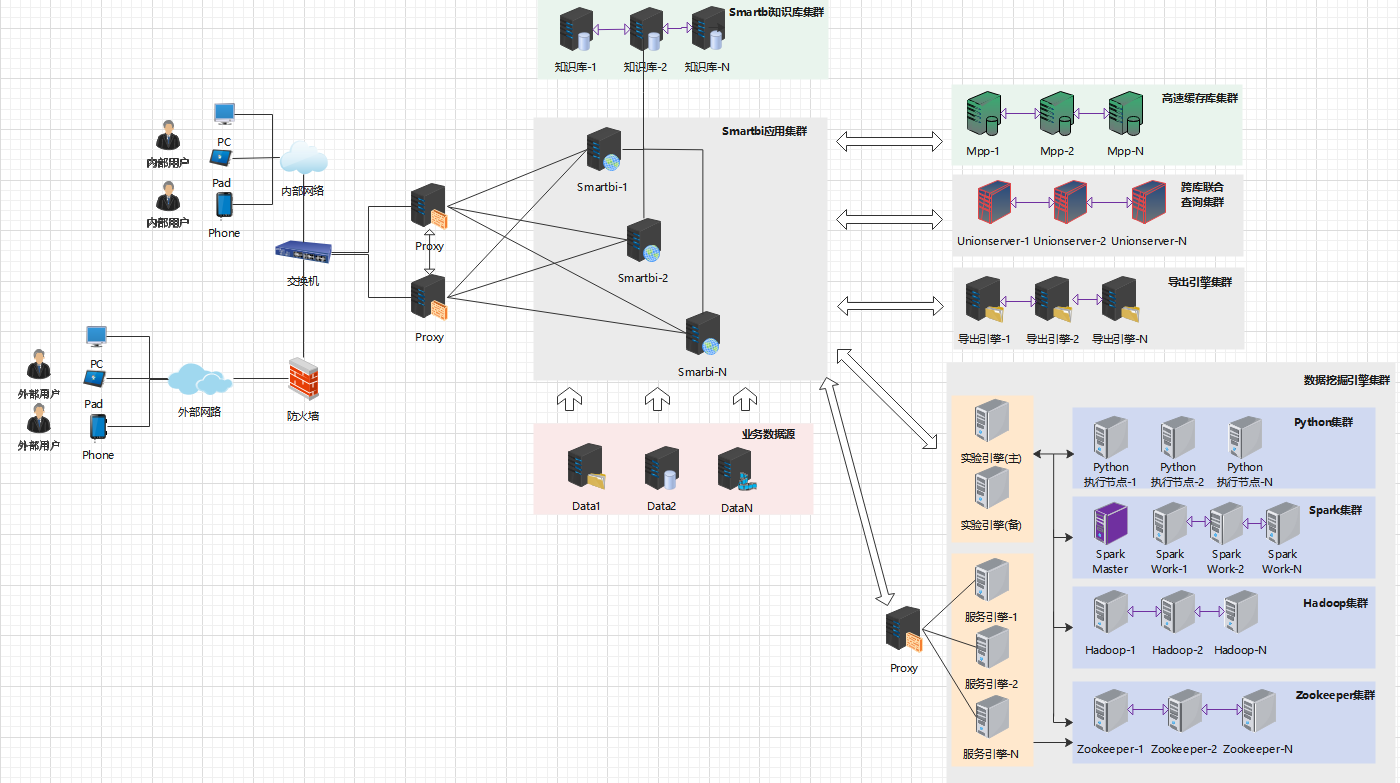Click the Unionserver-2 icon
Image resolution: width=1400 pixels, height=783 pixels.
coord(1069,203)
